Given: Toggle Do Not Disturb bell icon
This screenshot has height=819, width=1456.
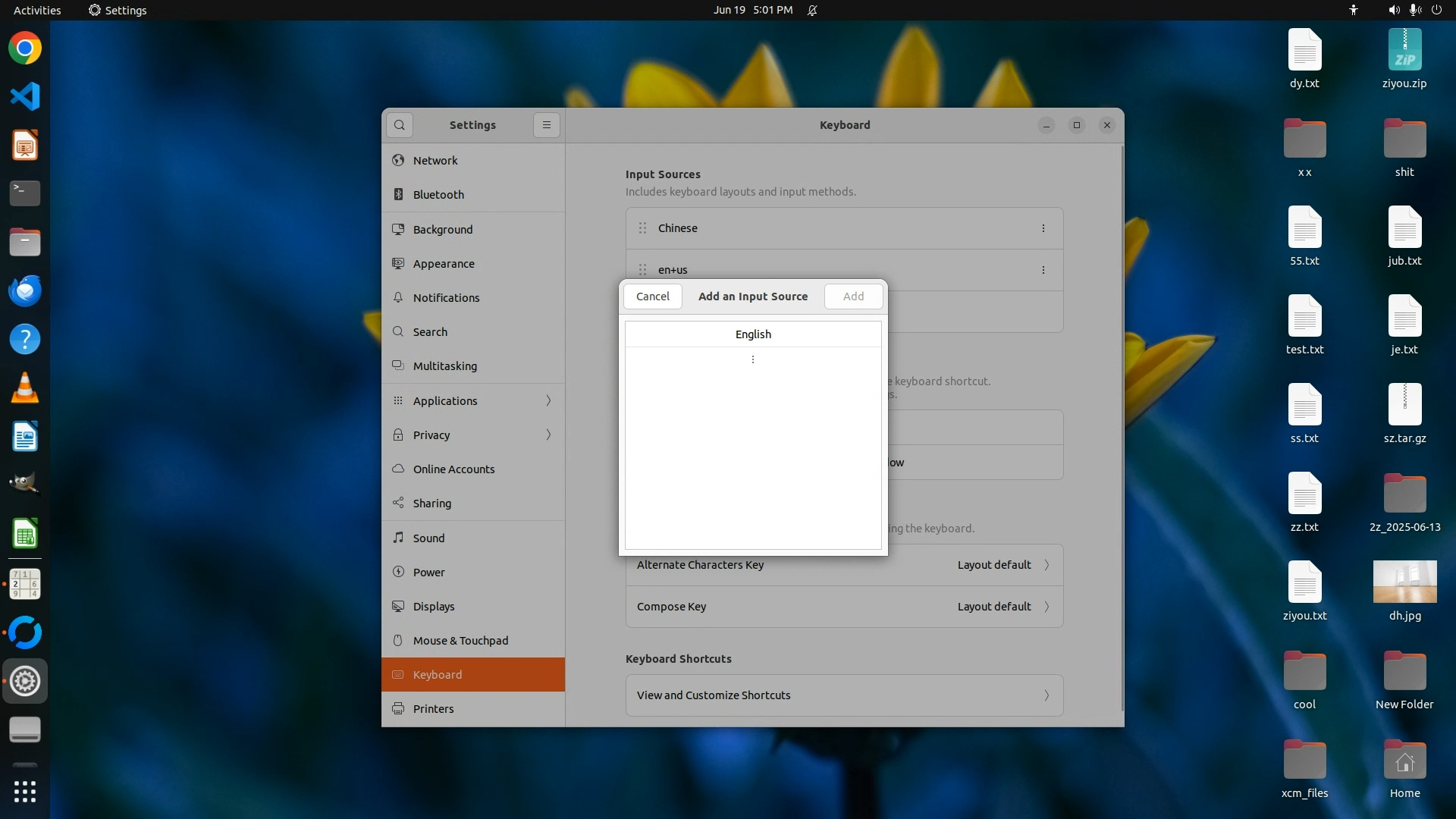Looking at the screenshot, I should (812, 11).
